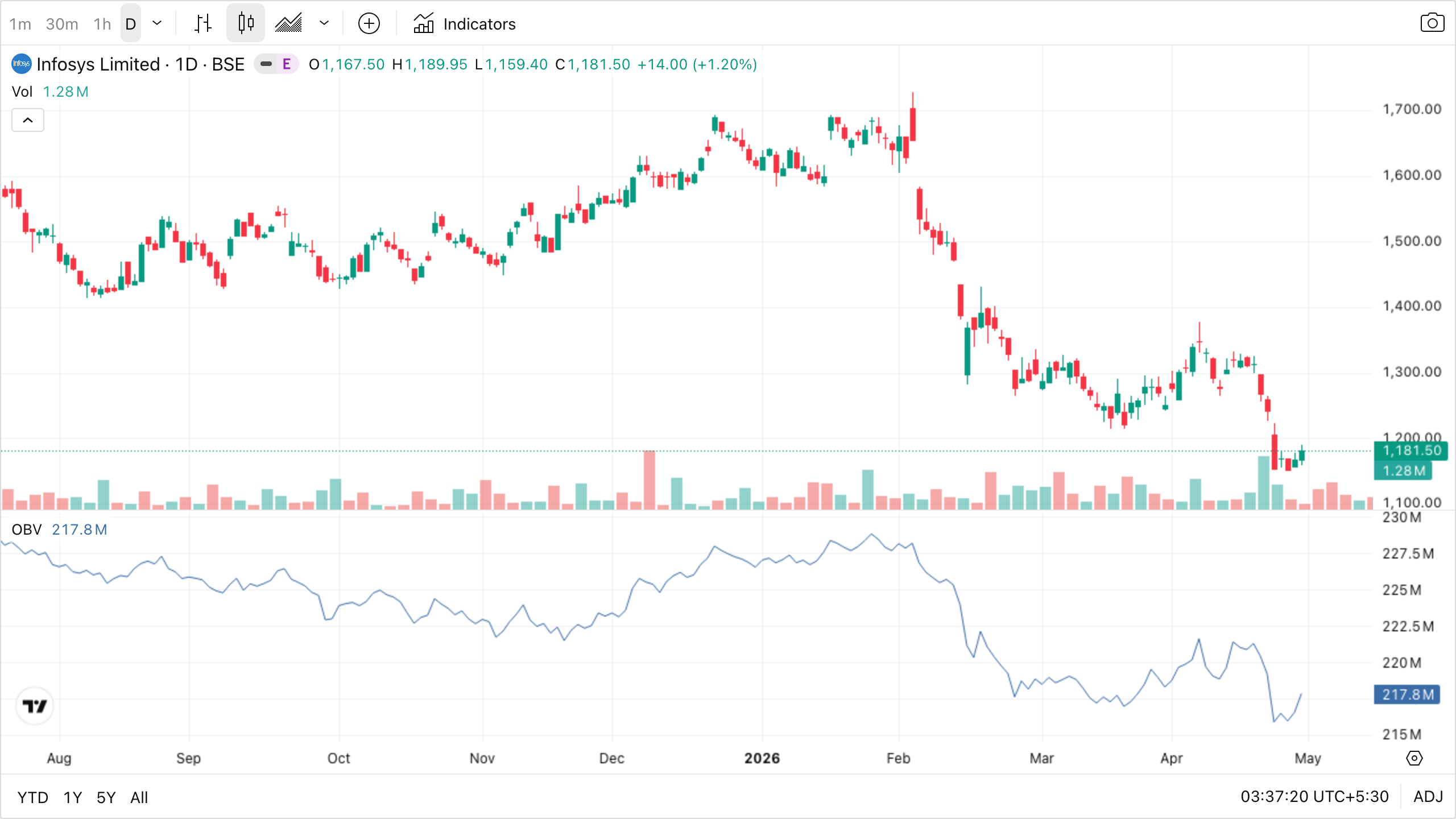This screenshot has height=819, width=1456.
Task: Click the 2026 year label on time axis
Action: 762,758
